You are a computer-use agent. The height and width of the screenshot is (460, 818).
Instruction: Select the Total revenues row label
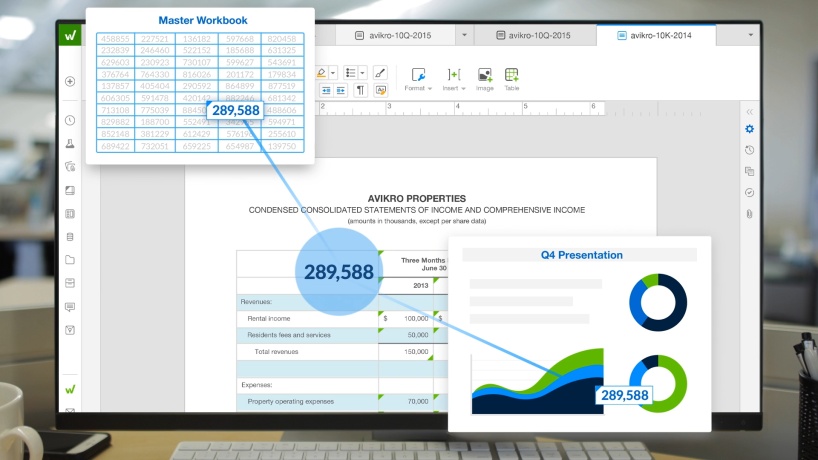pos(276,352)
